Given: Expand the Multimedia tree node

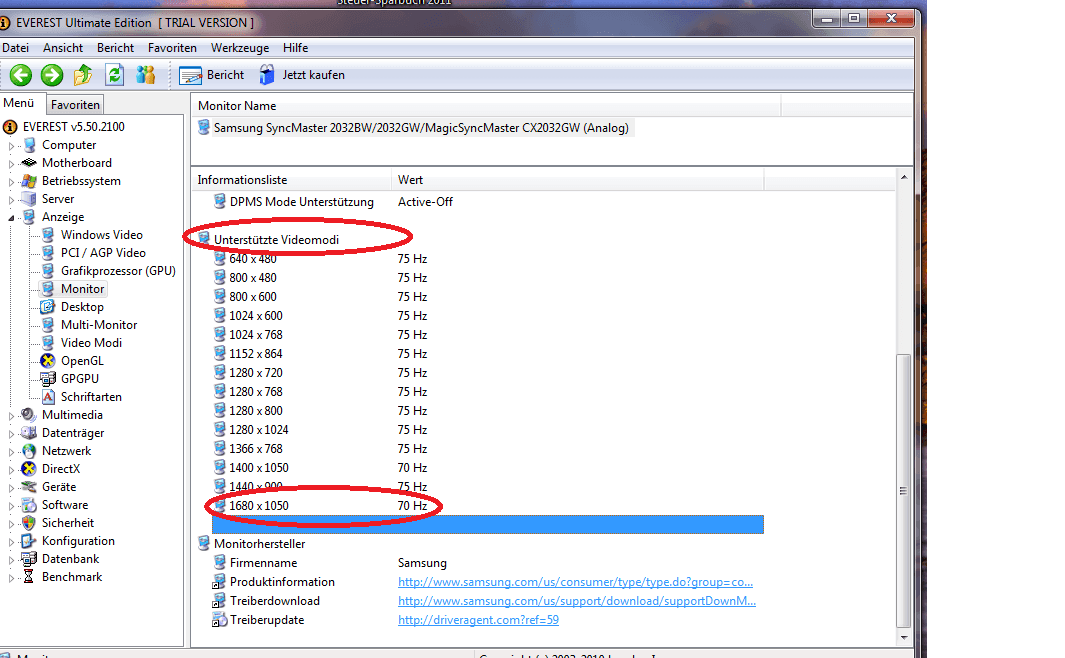Looking at the screenshot, I should pyautogui.click(x=11, y=416).
